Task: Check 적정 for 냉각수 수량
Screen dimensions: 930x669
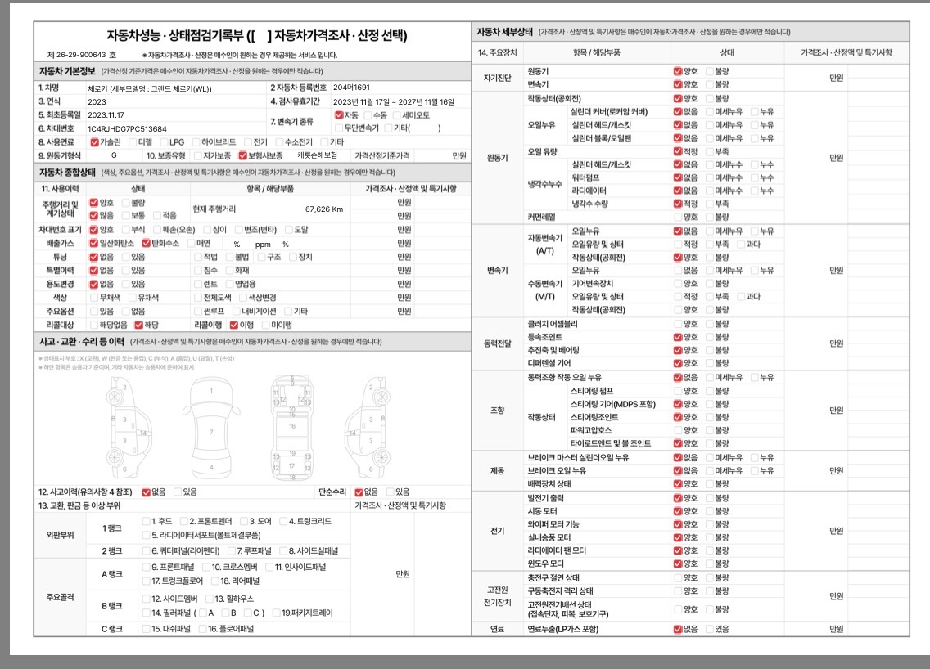Action: click(677, 201)
